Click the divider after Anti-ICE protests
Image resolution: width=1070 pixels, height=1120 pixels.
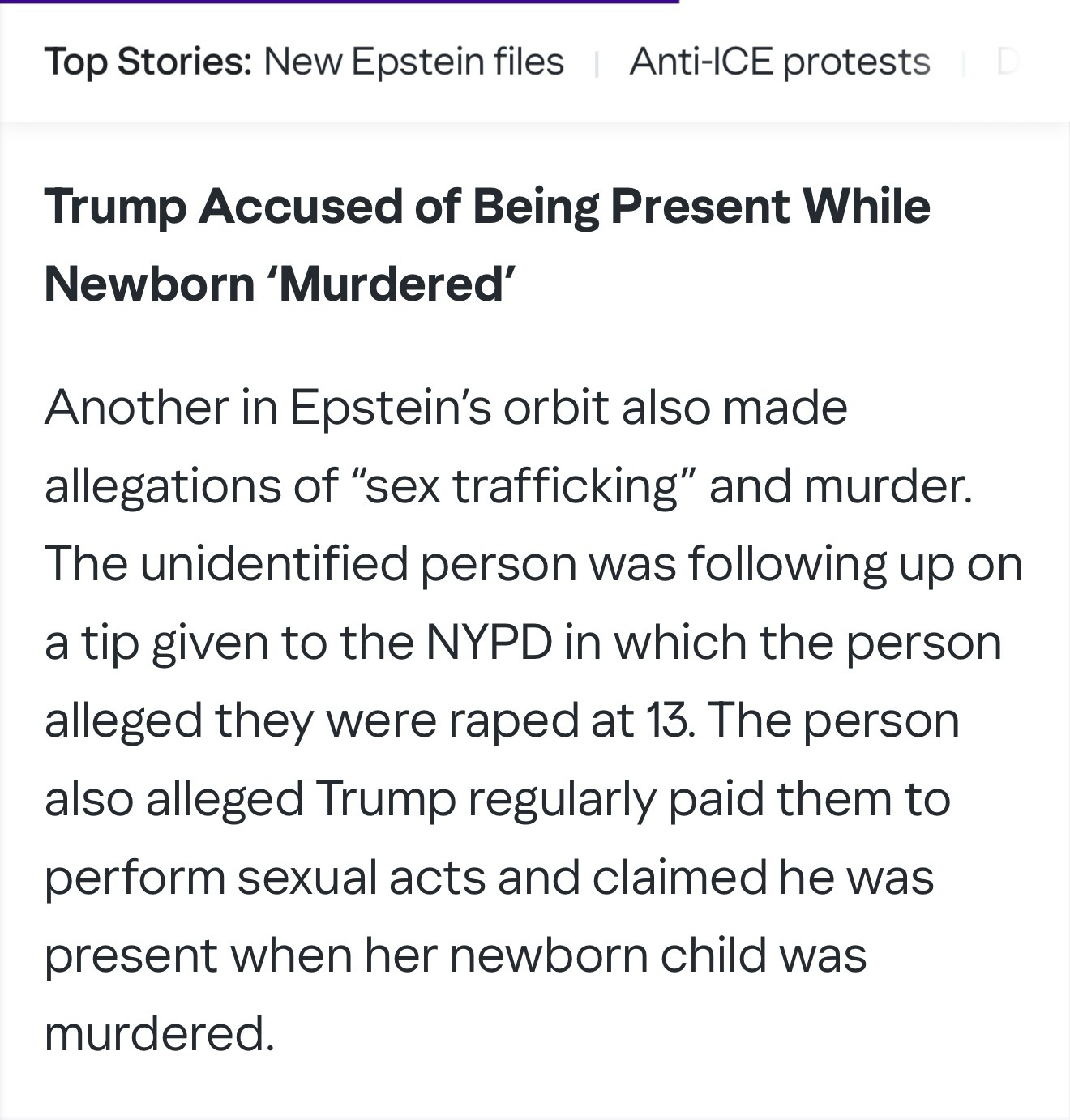pos(963,63)
